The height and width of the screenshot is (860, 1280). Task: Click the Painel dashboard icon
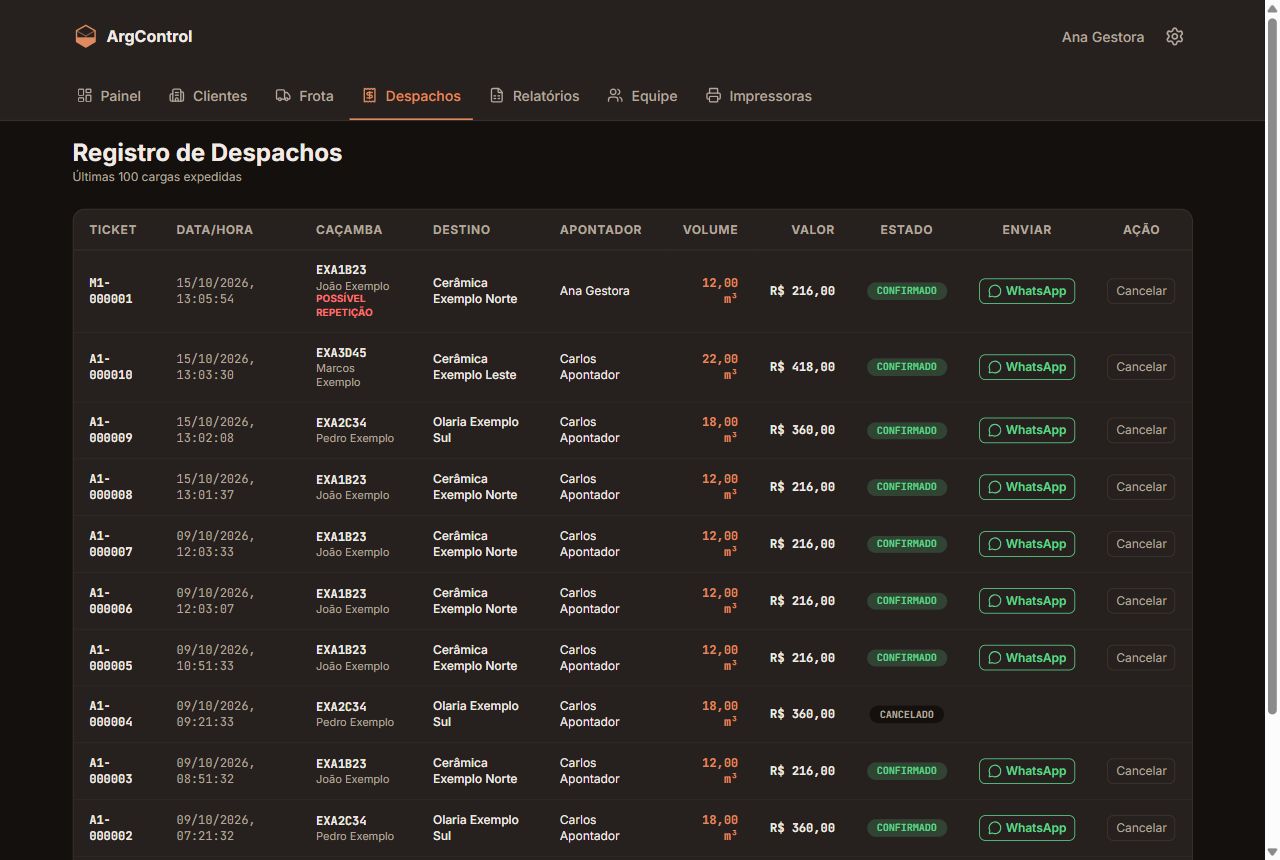point(85,96)
